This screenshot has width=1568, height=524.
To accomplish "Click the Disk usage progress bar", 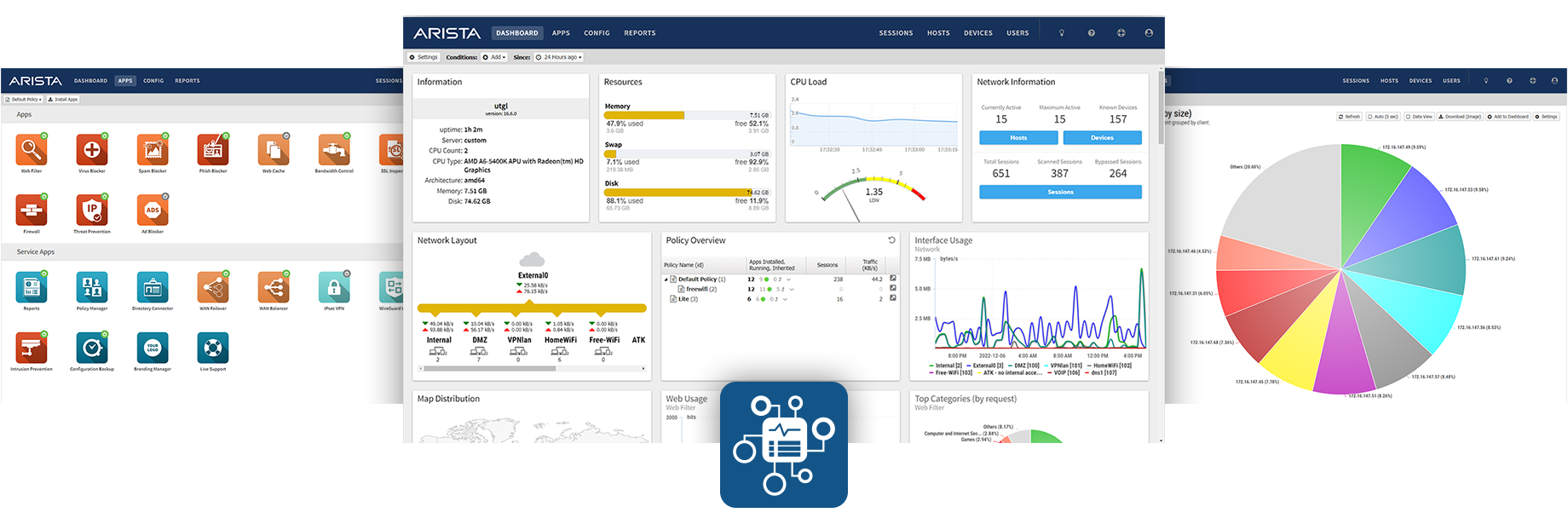I will click(x=686, y=193).
